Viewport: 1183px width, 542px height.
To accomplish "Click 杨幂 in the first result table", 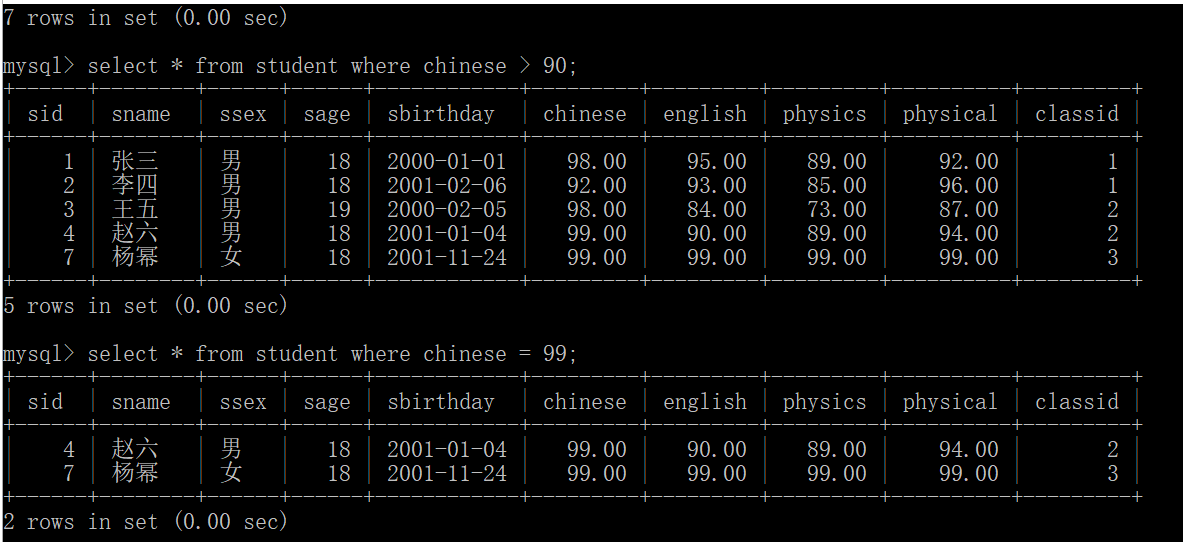I will 135,257.
